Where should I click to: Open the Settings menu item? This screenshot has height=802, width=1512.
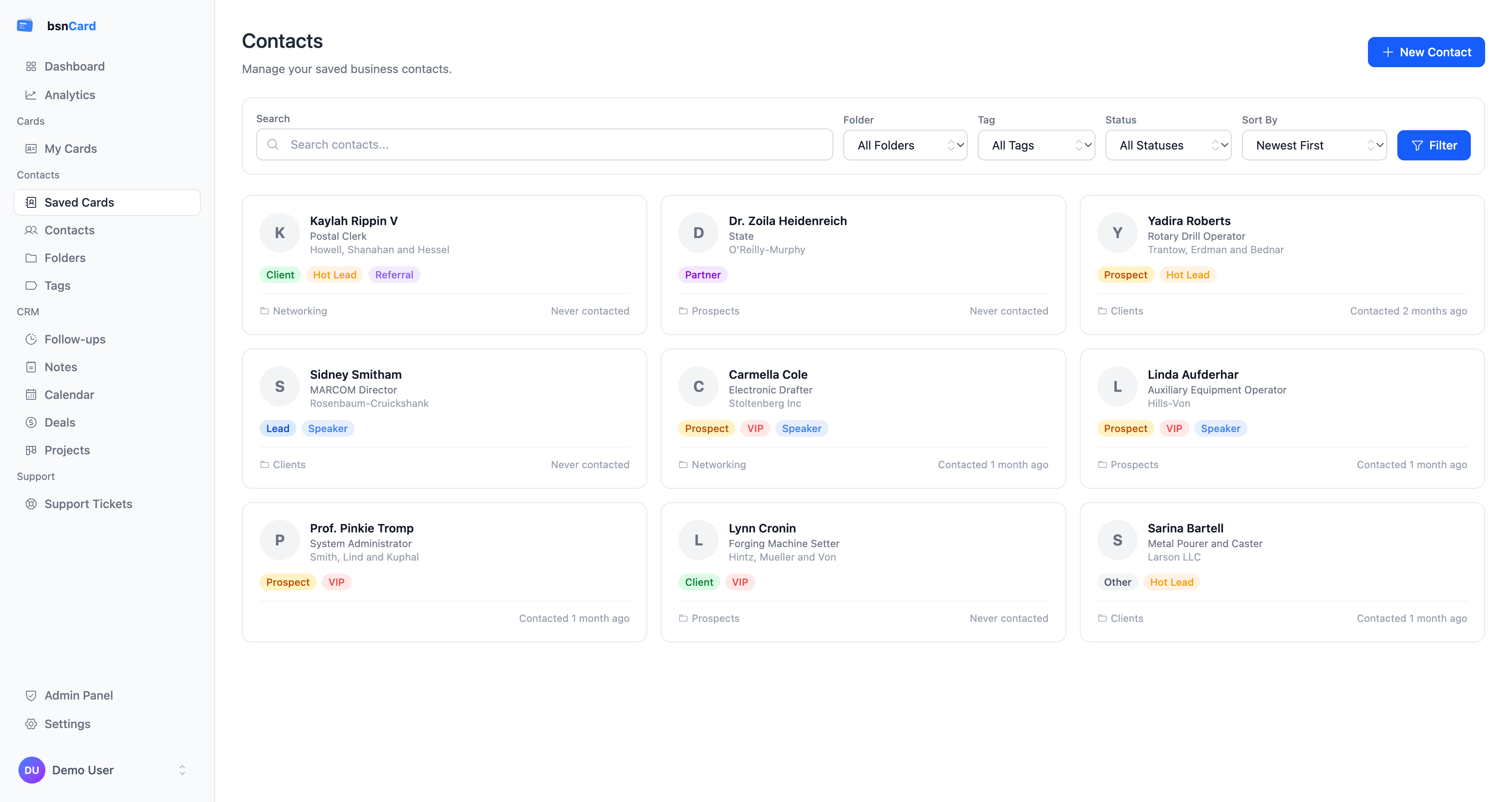pos(68,723)
